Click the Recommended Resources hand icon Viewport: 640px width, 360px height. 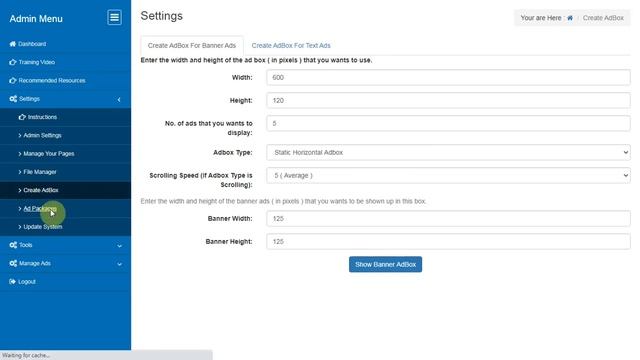coord(13,80)
